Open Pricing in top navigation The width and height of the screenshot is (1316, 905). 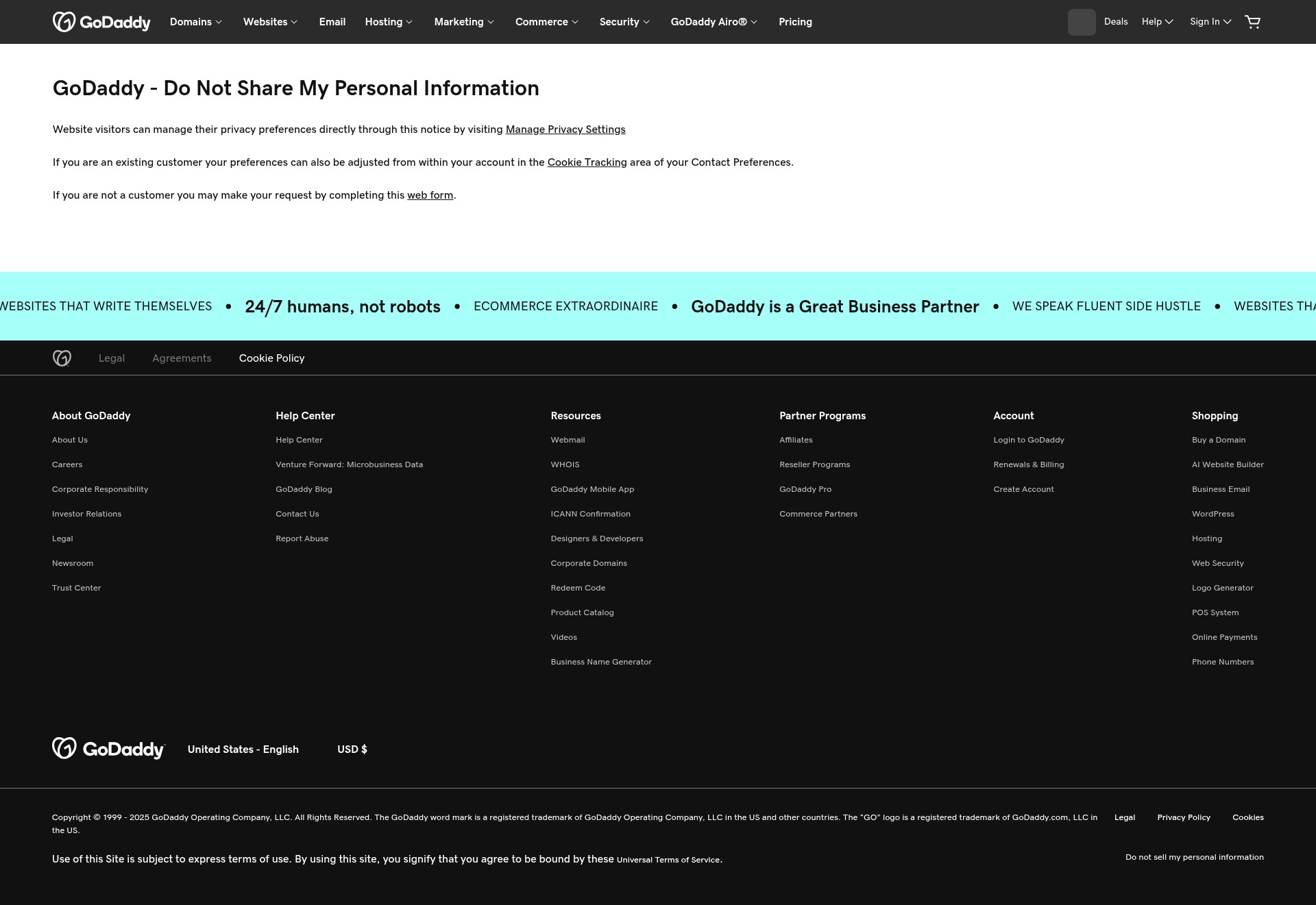pos(795,22)
